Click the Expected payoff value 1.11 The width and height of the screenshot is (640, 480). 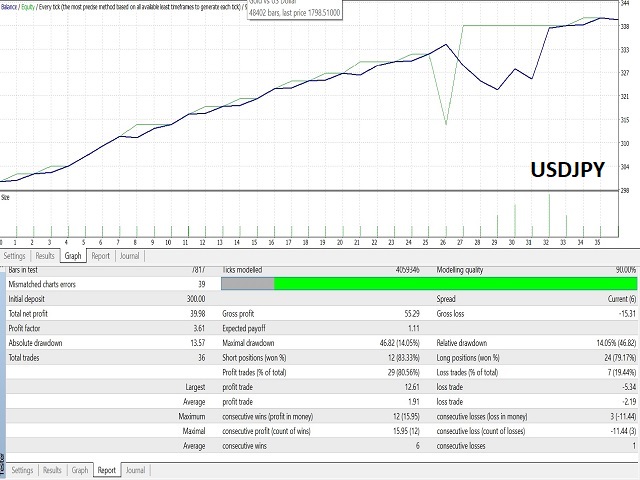tap(414, 328)
